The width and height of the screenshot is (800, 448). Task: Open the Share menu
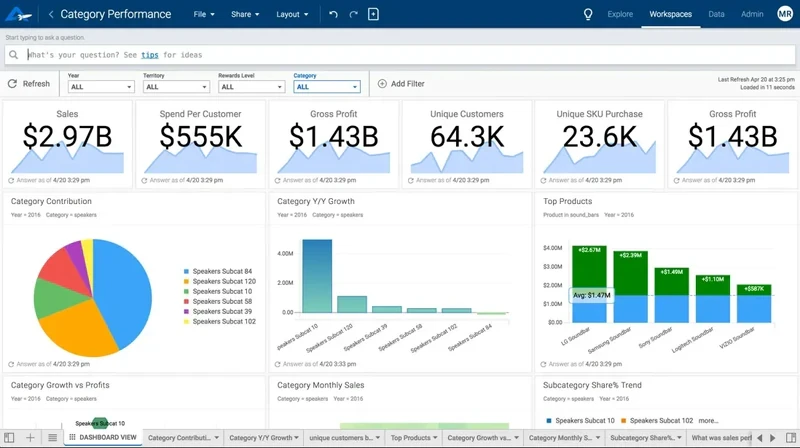[245, 15]
